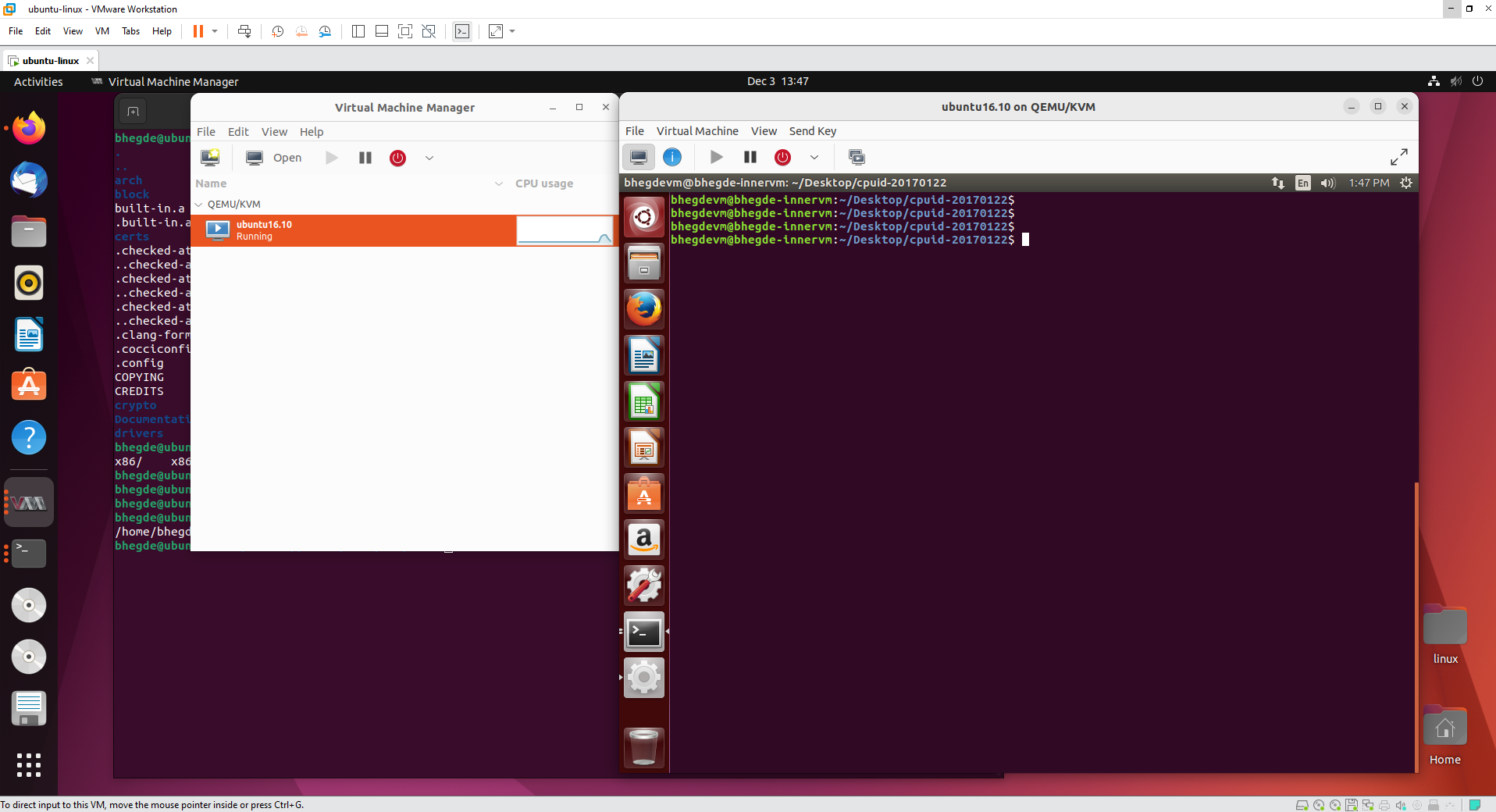Select the ubuntu16.10 Running VM row
The image size is (1496, 812).
[404, 230]
